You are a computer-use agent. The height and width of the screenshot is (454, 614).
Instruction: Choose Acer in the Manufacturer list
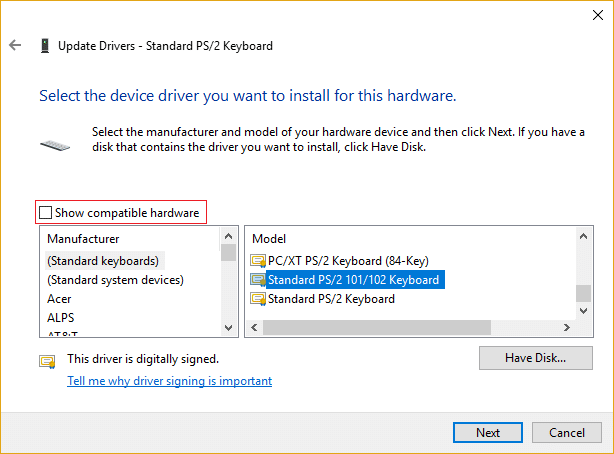[60, 299]
